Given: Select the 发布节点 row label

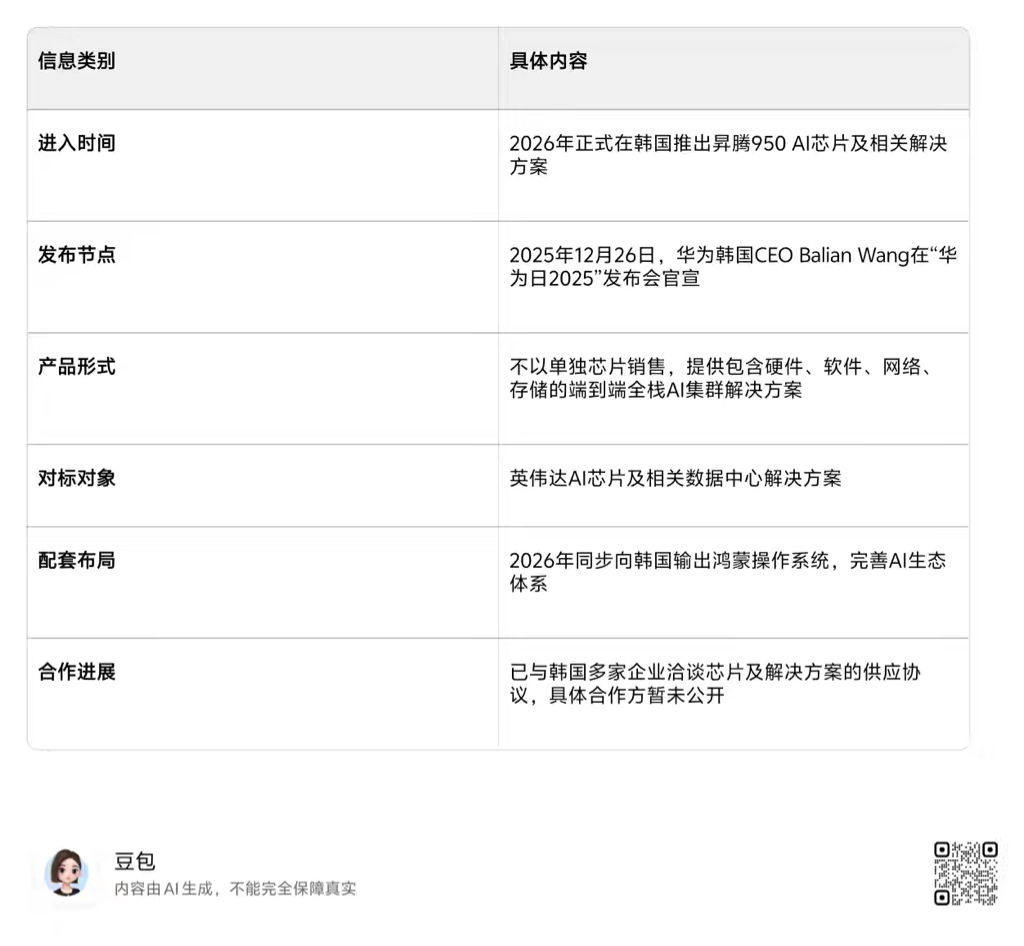Looking at the screenshot, I should coord(76,255).
